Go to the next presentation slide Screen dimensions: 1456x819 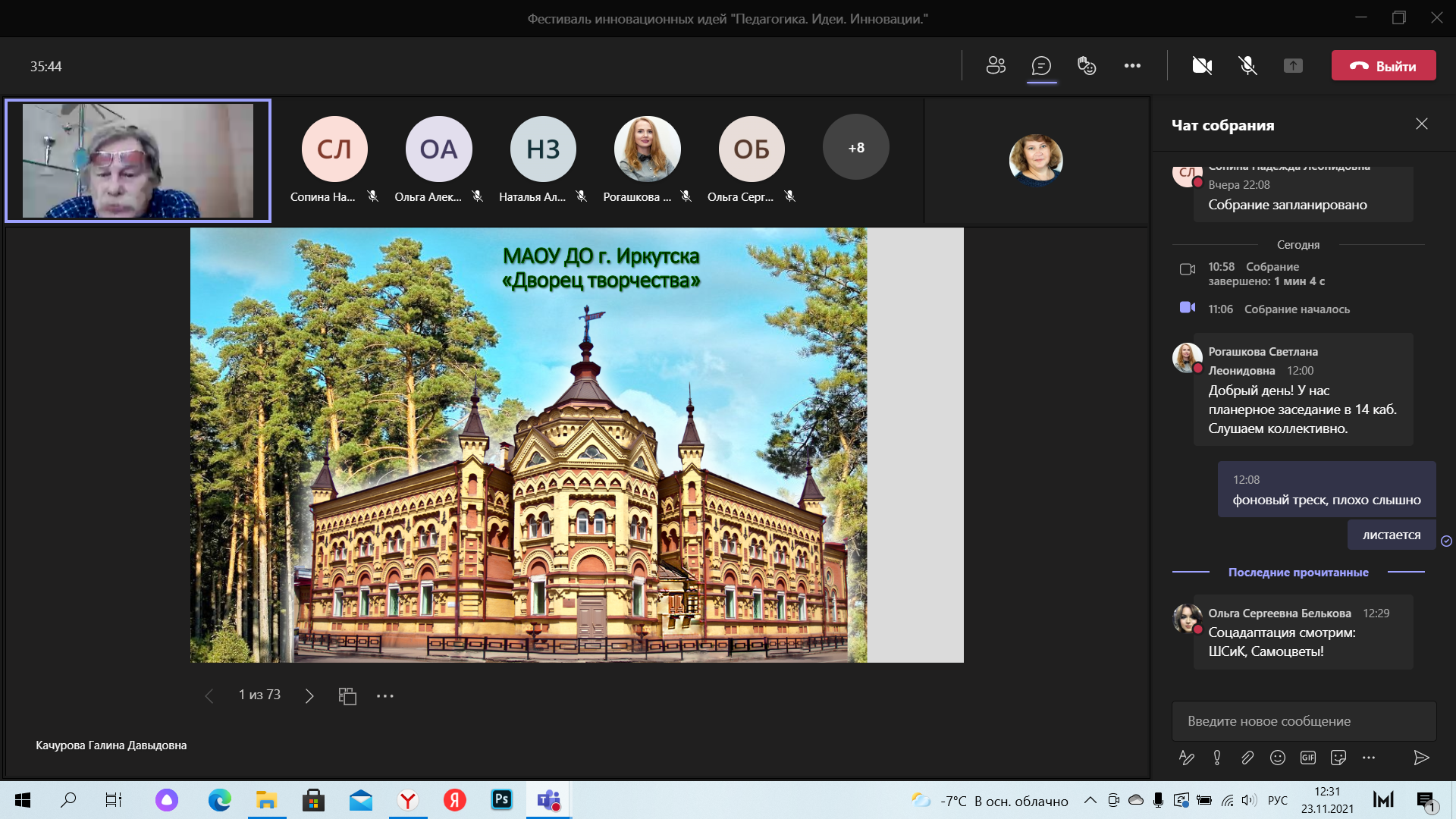click(309, 695)
